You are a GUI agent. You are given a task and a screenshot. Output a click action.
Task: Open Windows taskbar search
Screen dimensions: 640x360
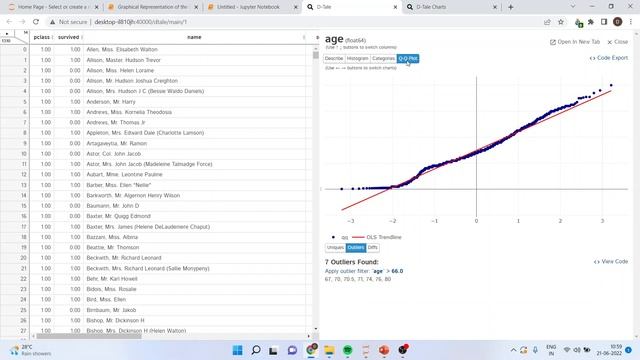coord(256,350)
